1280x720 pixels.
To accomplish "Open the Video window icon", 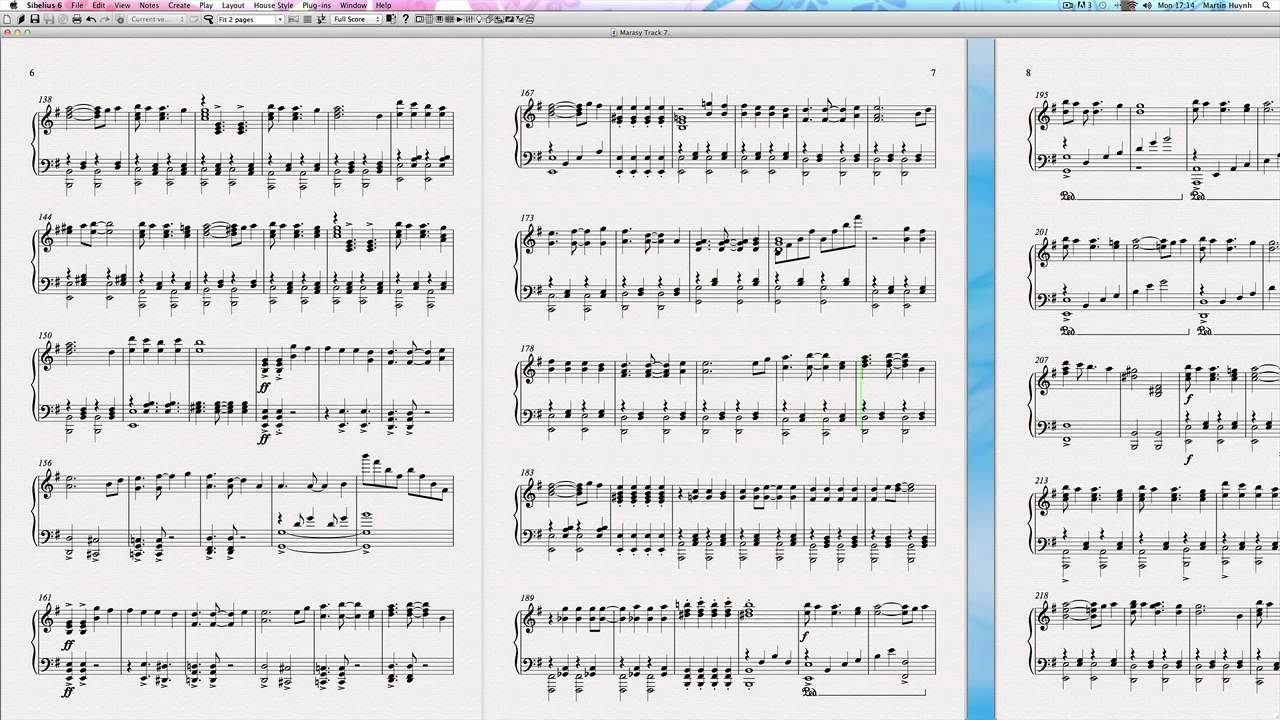I will (x=509, y=19).
